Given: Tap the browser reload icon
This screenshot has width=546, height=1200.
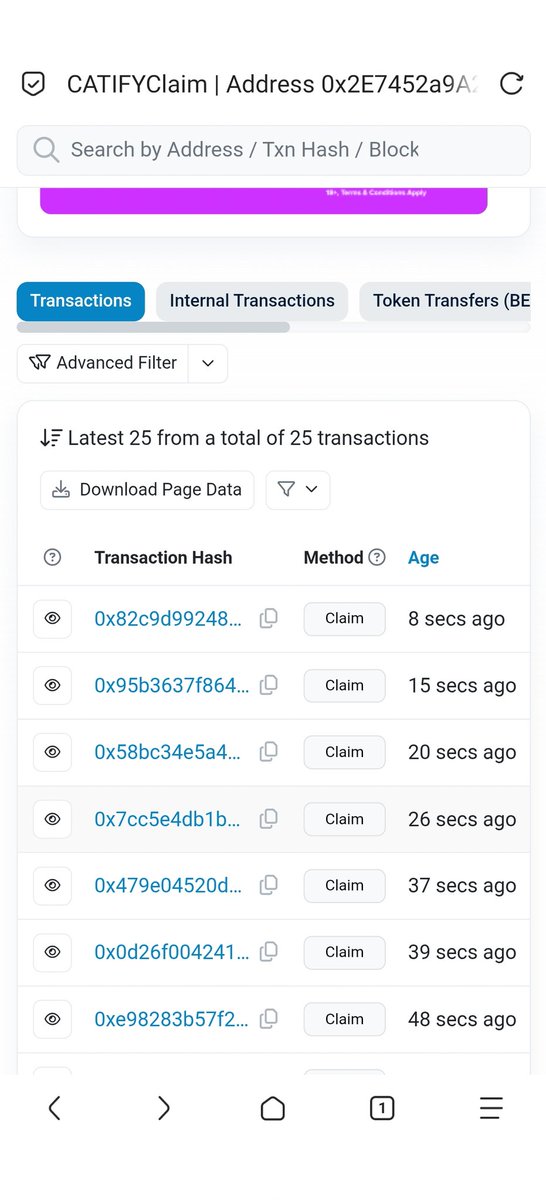Looking at the screenshot, I should (511, 84).
